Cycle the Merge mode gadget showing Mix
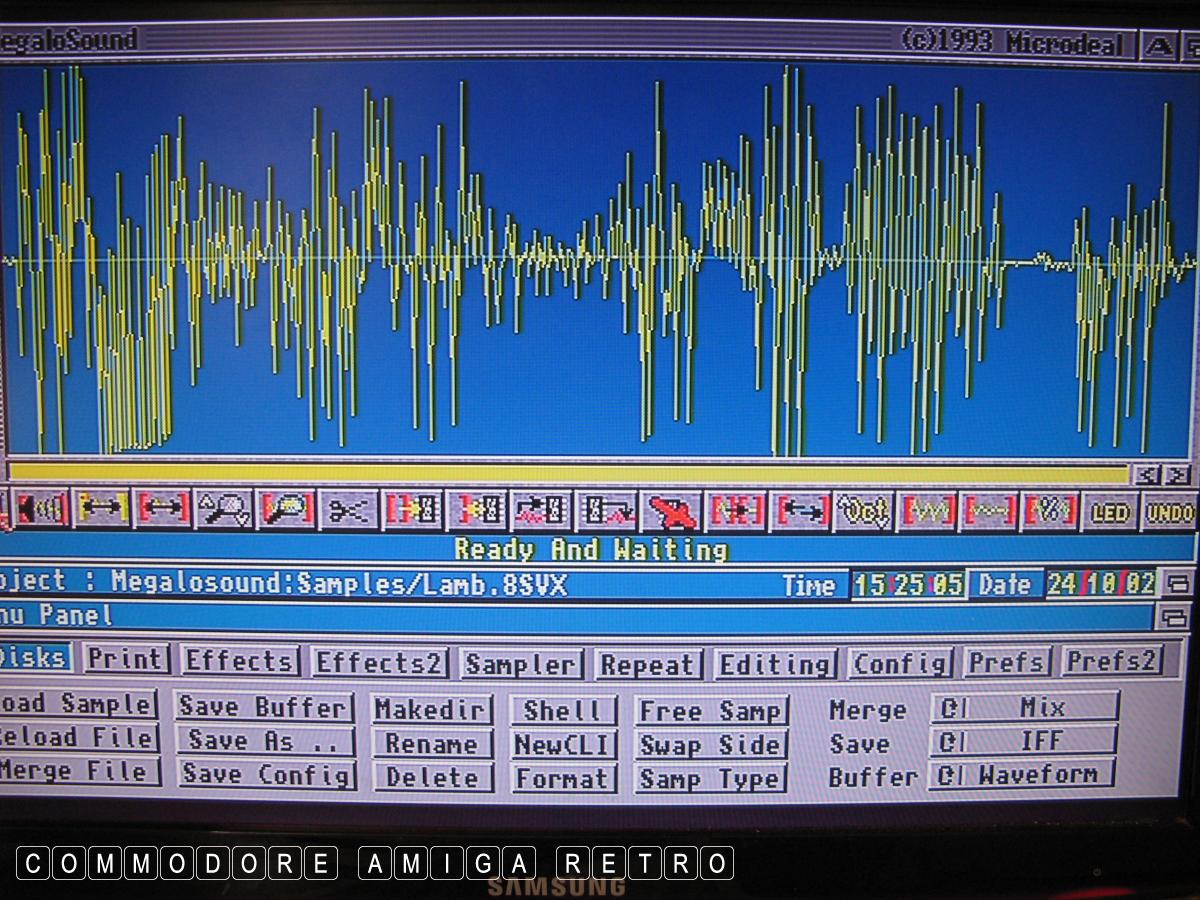The width and height of the screenshot is (1200, 900). [1025, 708]
